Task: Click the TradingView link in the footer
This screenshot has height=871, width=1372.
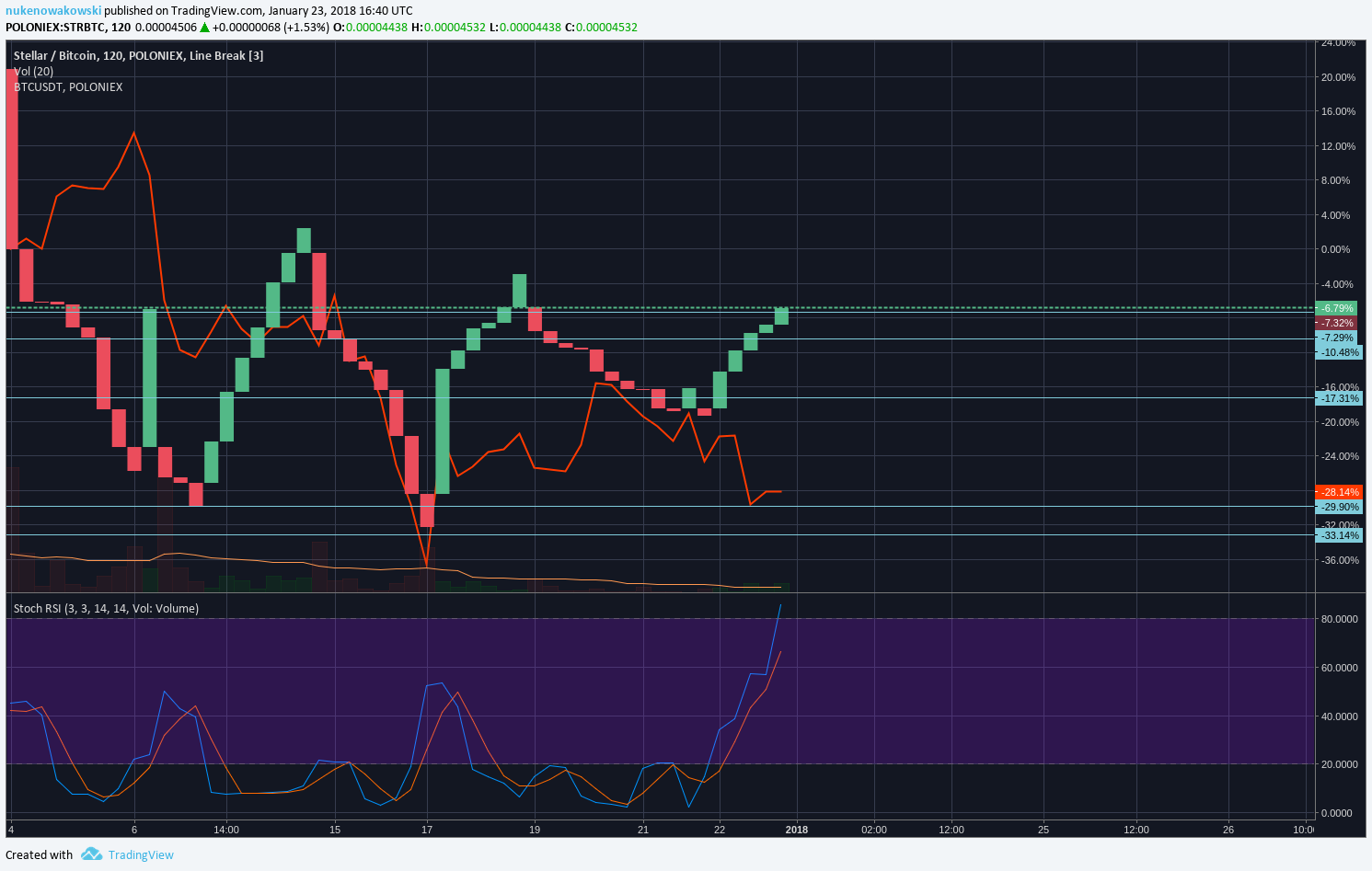Action: [141, 854]
